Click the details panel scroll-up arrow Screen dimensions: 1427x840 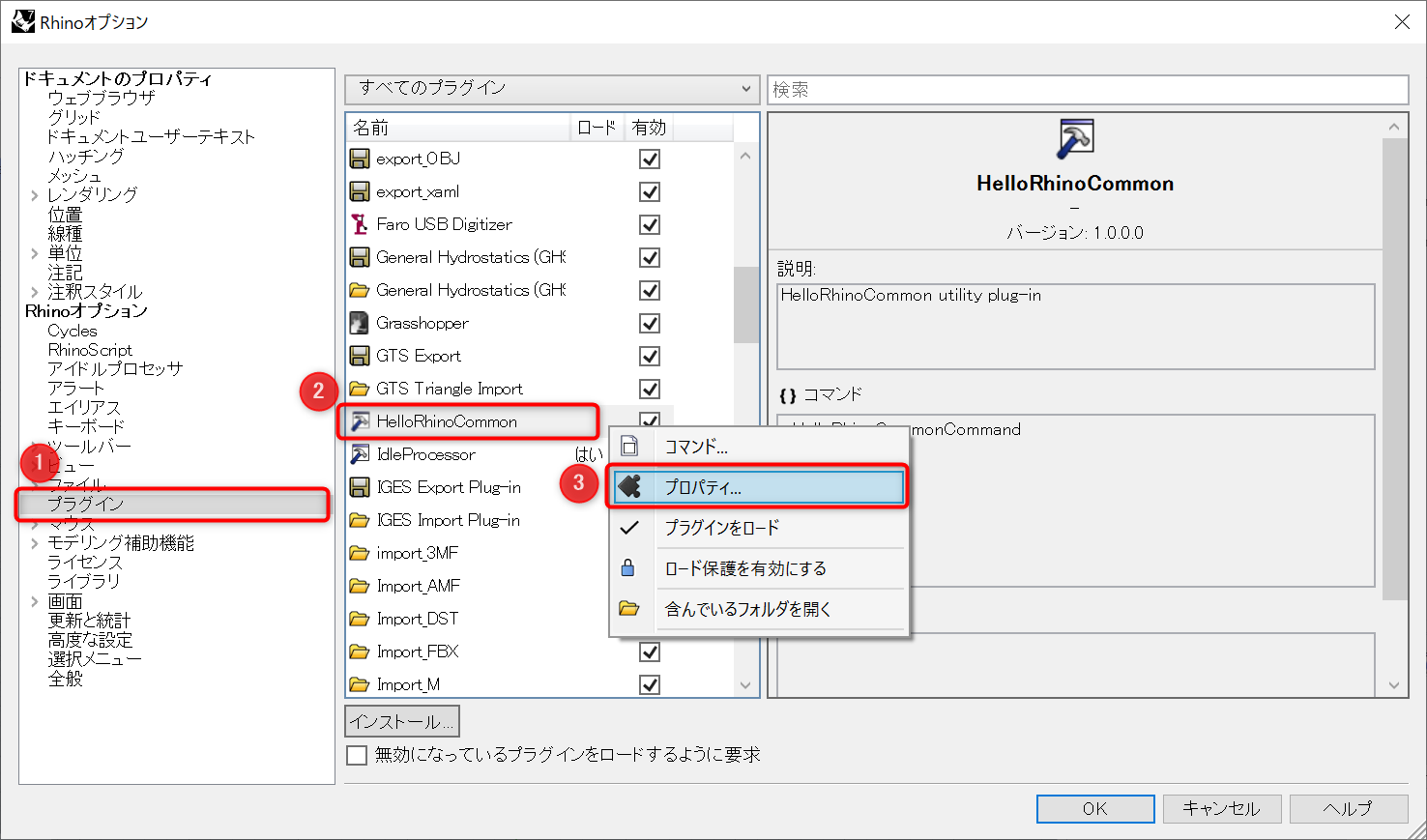point(1394,127)
